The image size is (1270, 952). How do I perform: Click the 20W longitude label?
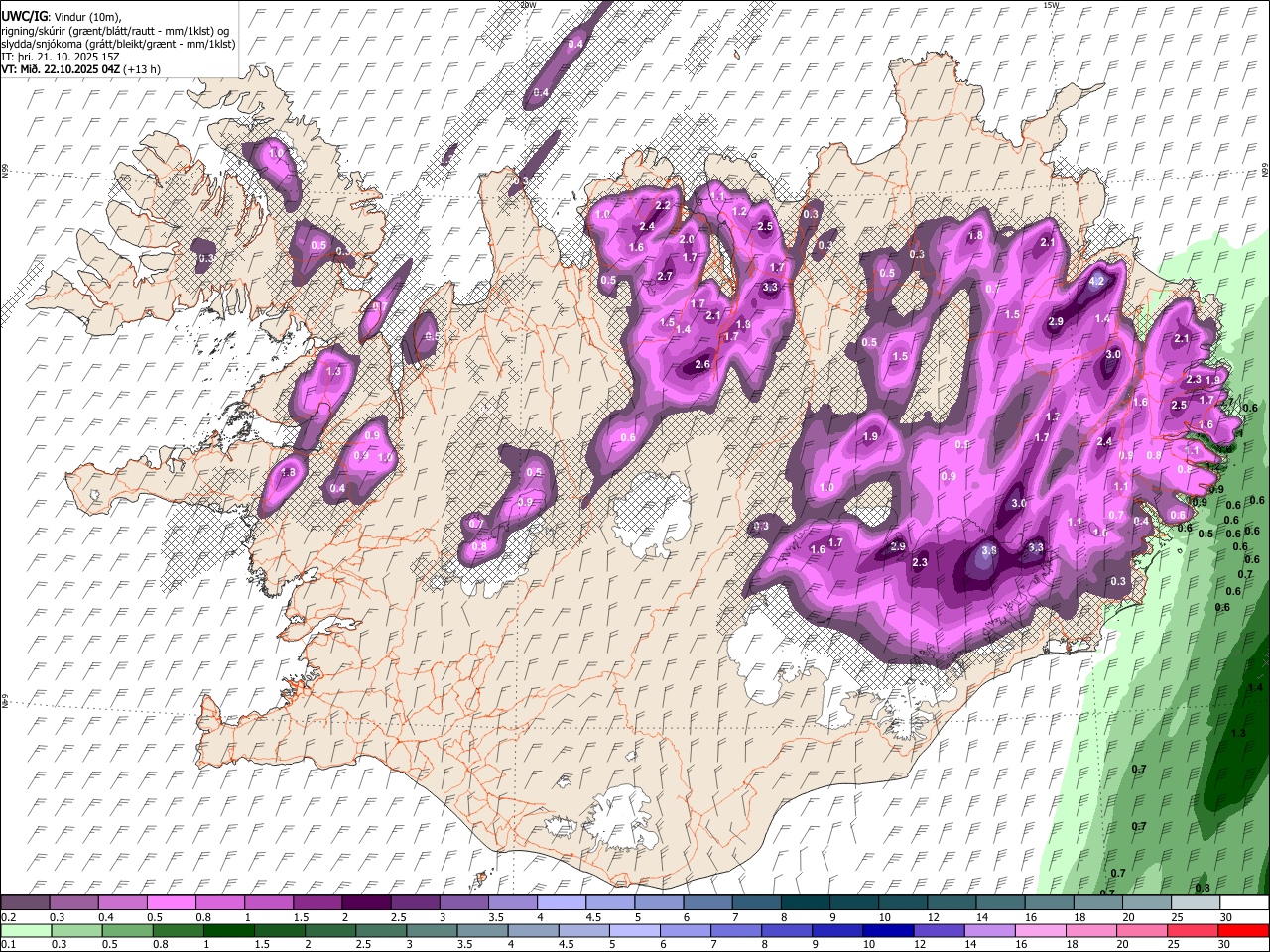pyautogui.click(x=528, y=5)
